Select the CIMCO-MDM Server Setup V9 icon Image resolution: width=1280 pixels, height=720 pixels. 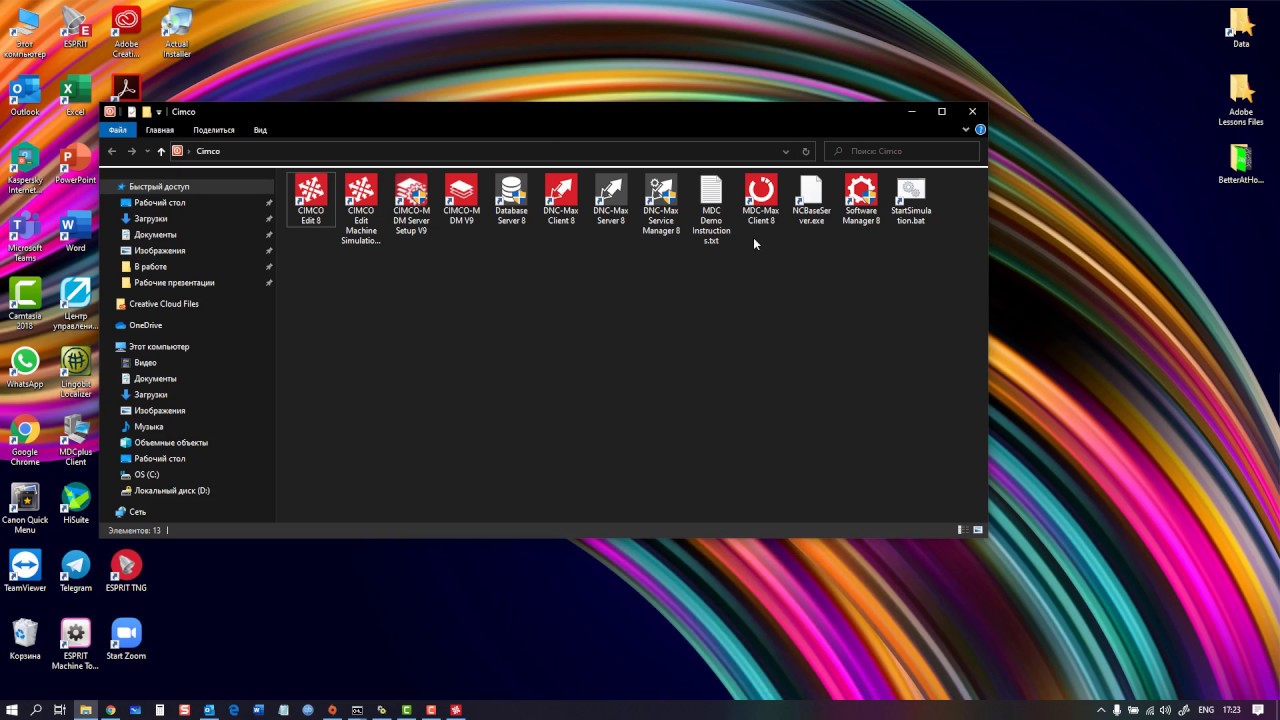tap(411, 204)
